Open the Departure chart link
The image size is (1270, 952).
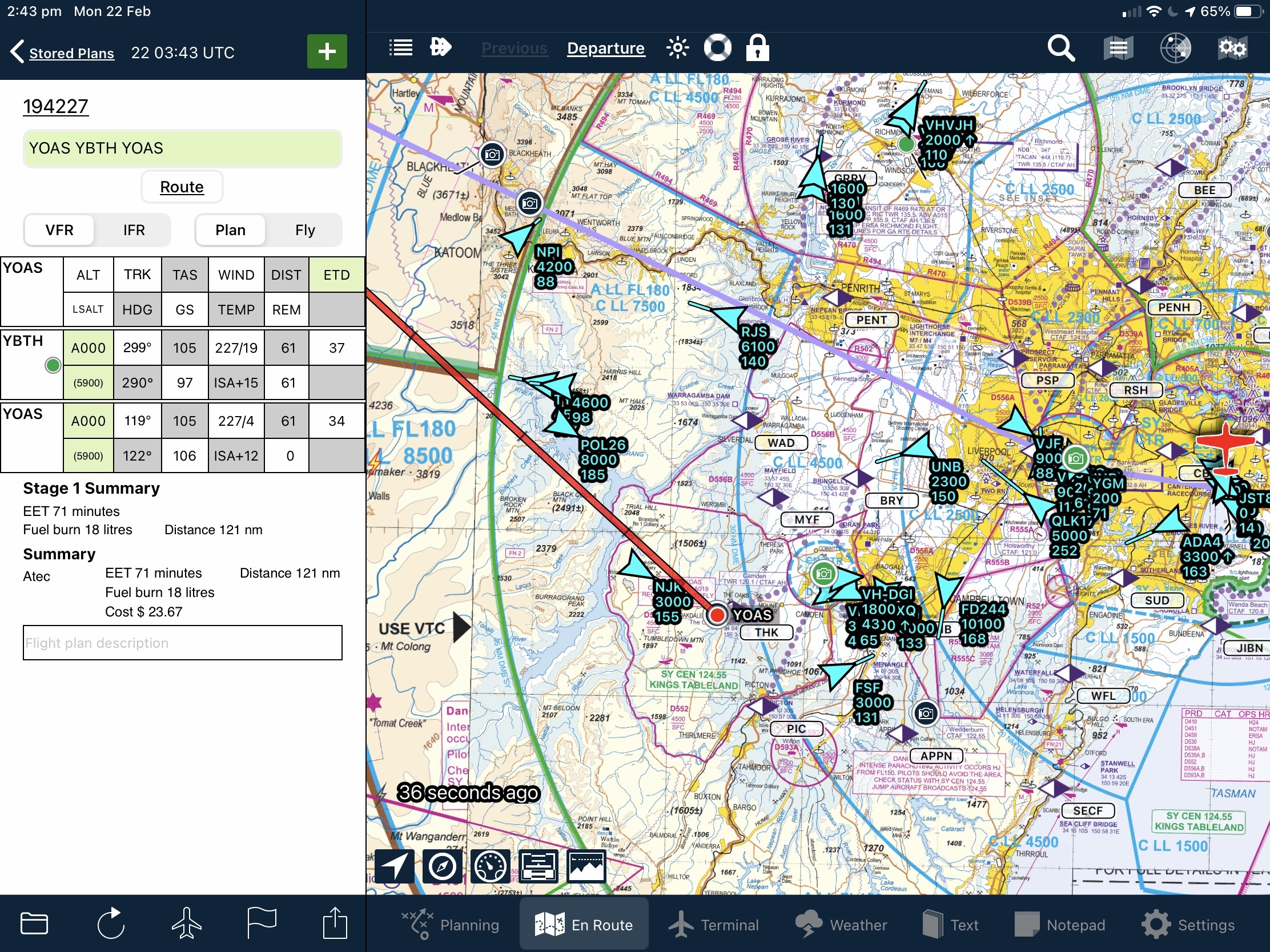point(606,48)
